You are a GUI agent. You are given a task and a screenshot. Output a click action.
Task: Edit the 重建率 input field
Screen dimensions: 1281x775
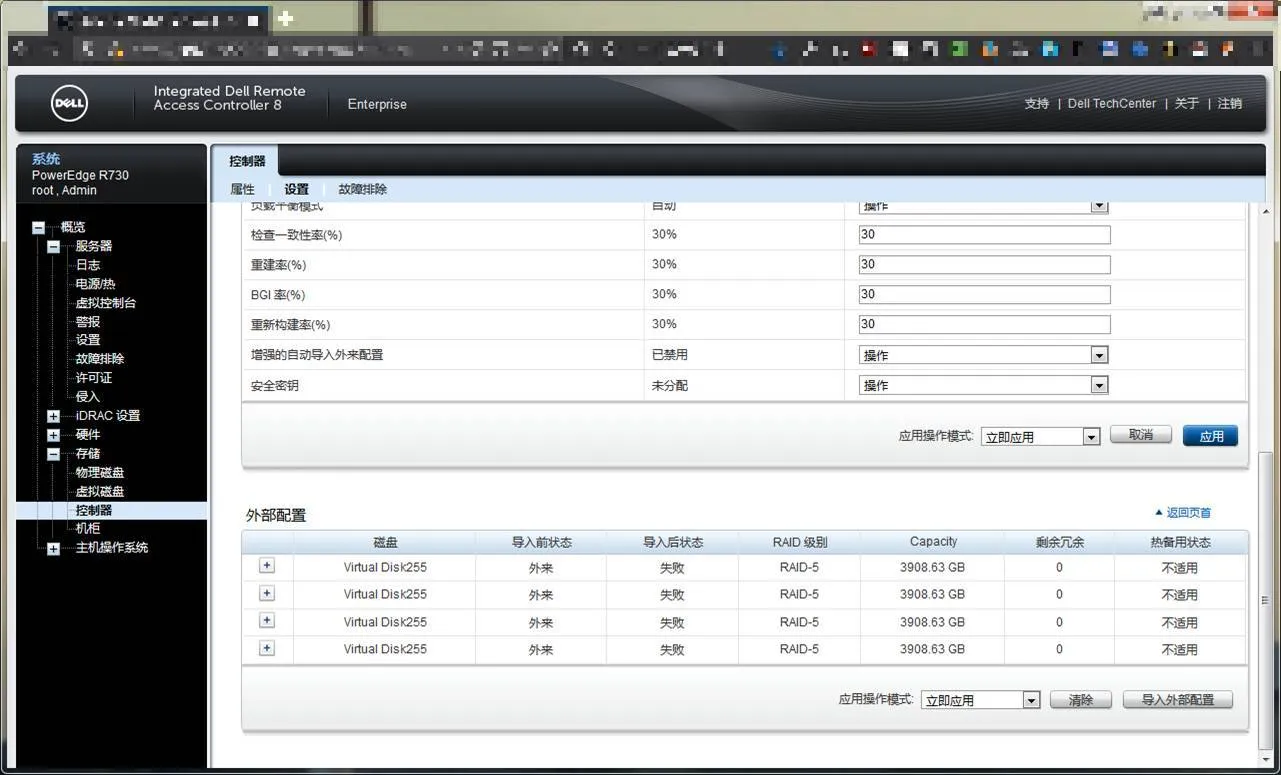pyautogui.click(x=984, y=265)
